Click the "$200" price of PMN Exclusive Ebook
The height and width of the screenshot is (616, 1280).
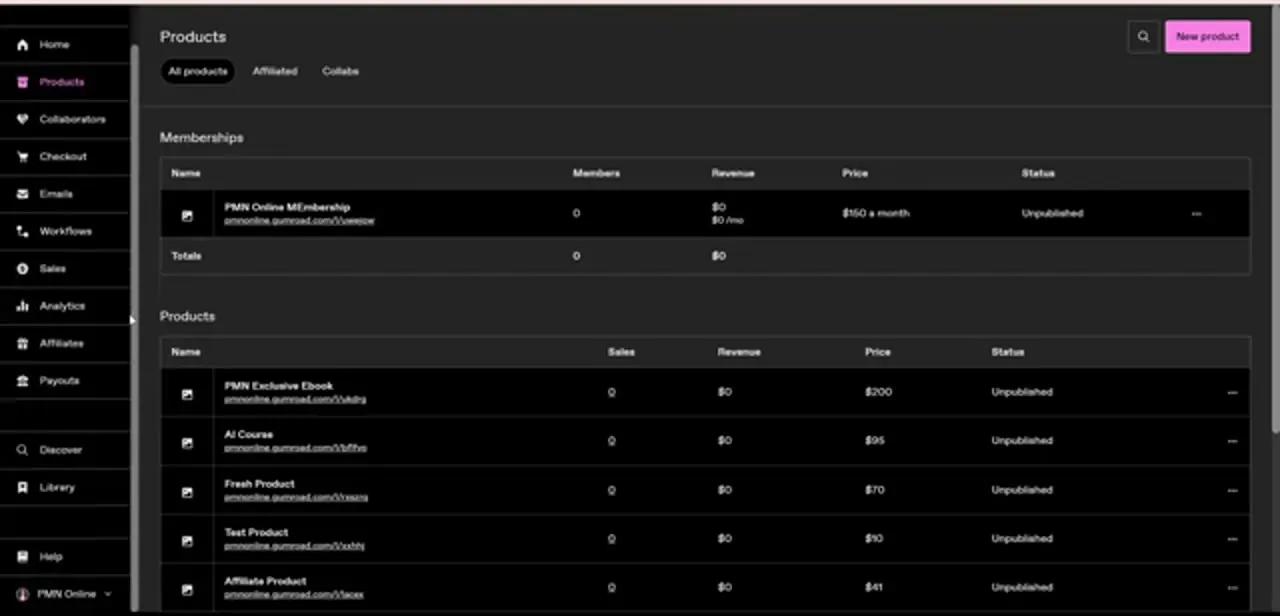(878, 392)
